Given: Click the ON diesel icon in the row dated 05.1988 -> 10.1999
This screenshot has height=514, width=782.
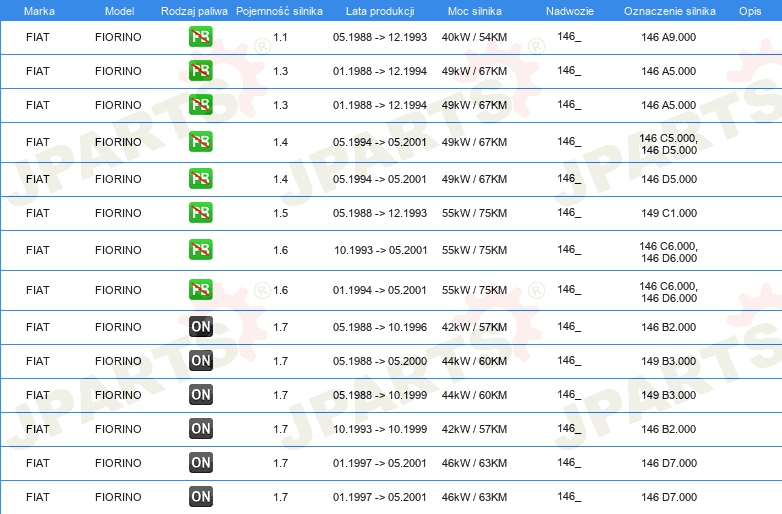Looking at the screenshot, I should point(200,394).
